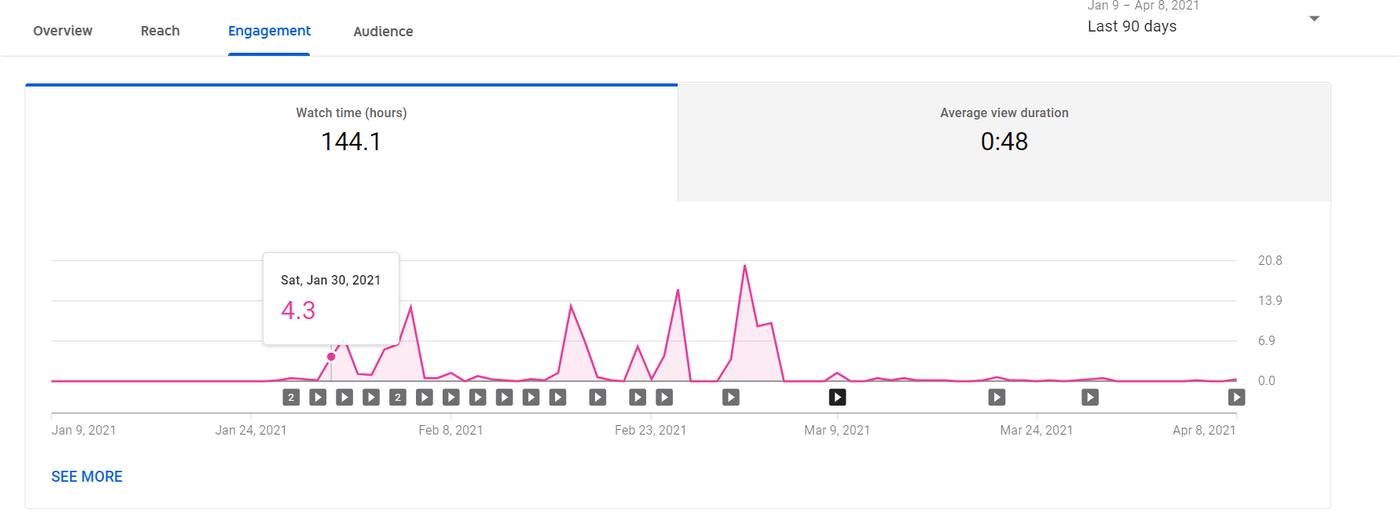Viewport: 1400px width, 528px height.
Task: Click the Jan 30 data point on chart
Action: click(331, 357)
